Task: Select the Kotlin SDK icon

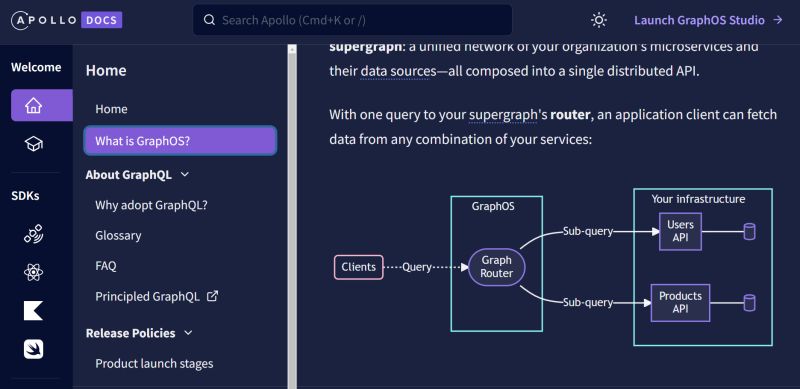Action: click(x=34, y=310)
